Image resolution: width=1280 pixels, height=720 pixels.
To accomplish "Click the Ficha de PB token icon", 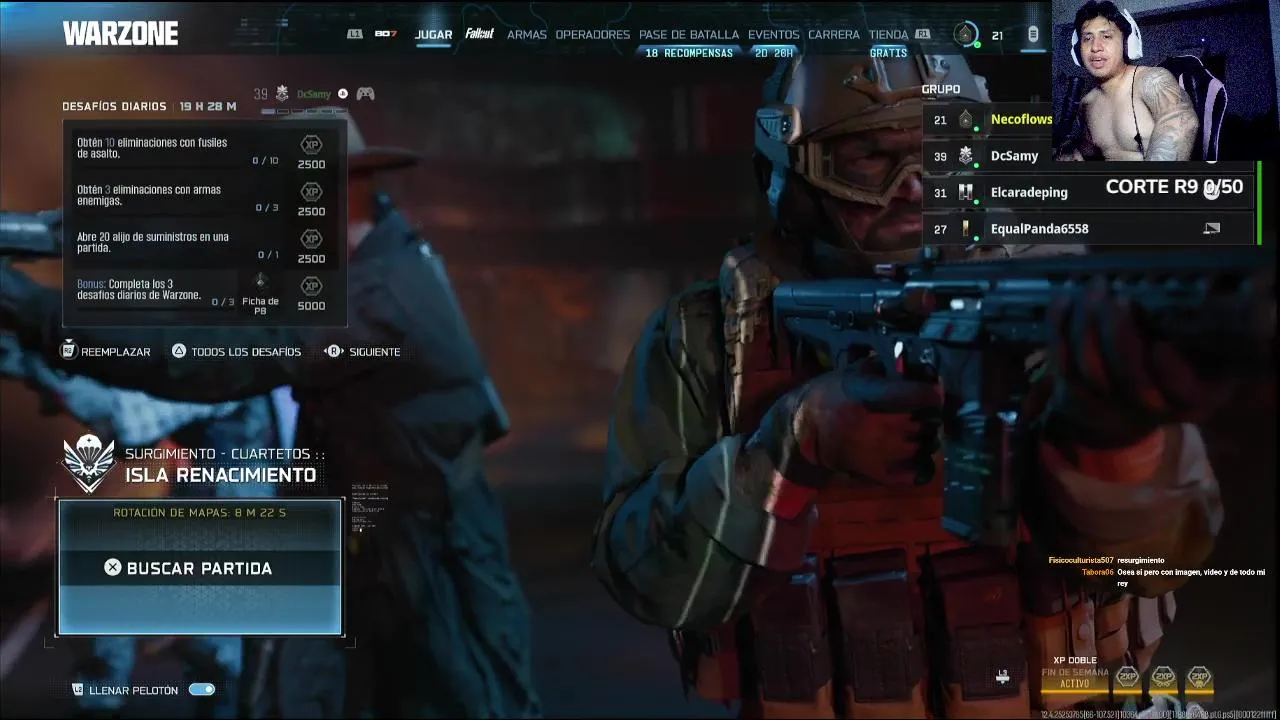I will click(x=260, y=282).
